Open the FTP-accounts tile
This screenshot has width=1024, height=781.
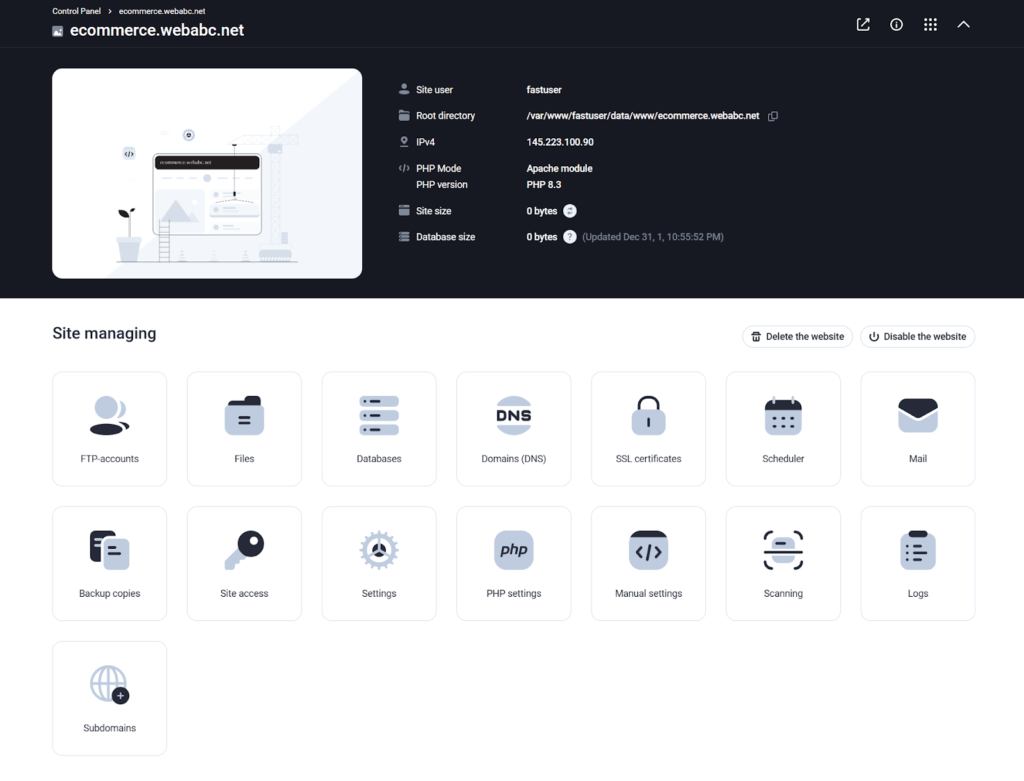point(109,429)
